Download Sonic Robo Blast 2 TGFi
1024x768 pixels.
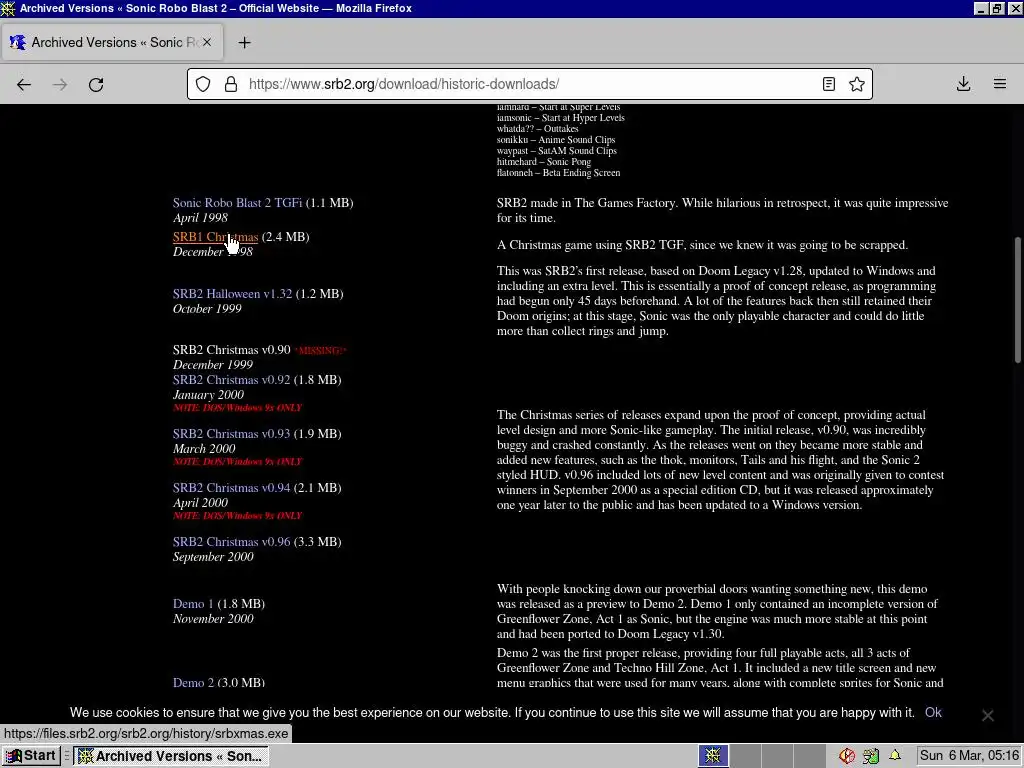[x=237, y=203]
